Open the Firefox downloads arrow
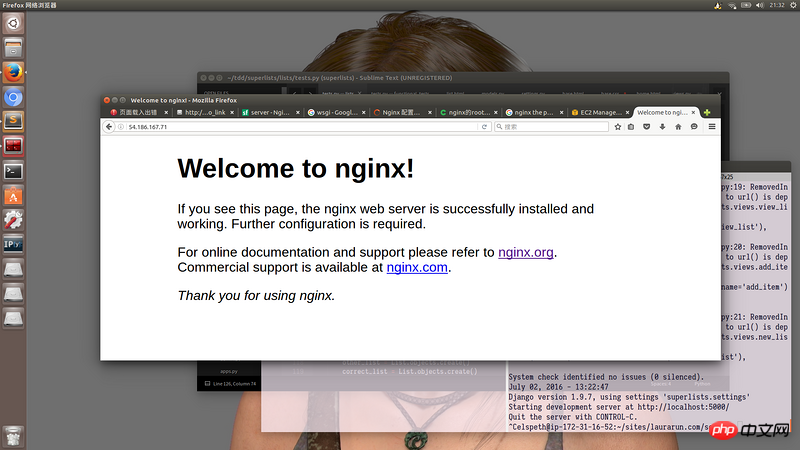This screenshot has height=450, width=800. (x=662, y=127)
